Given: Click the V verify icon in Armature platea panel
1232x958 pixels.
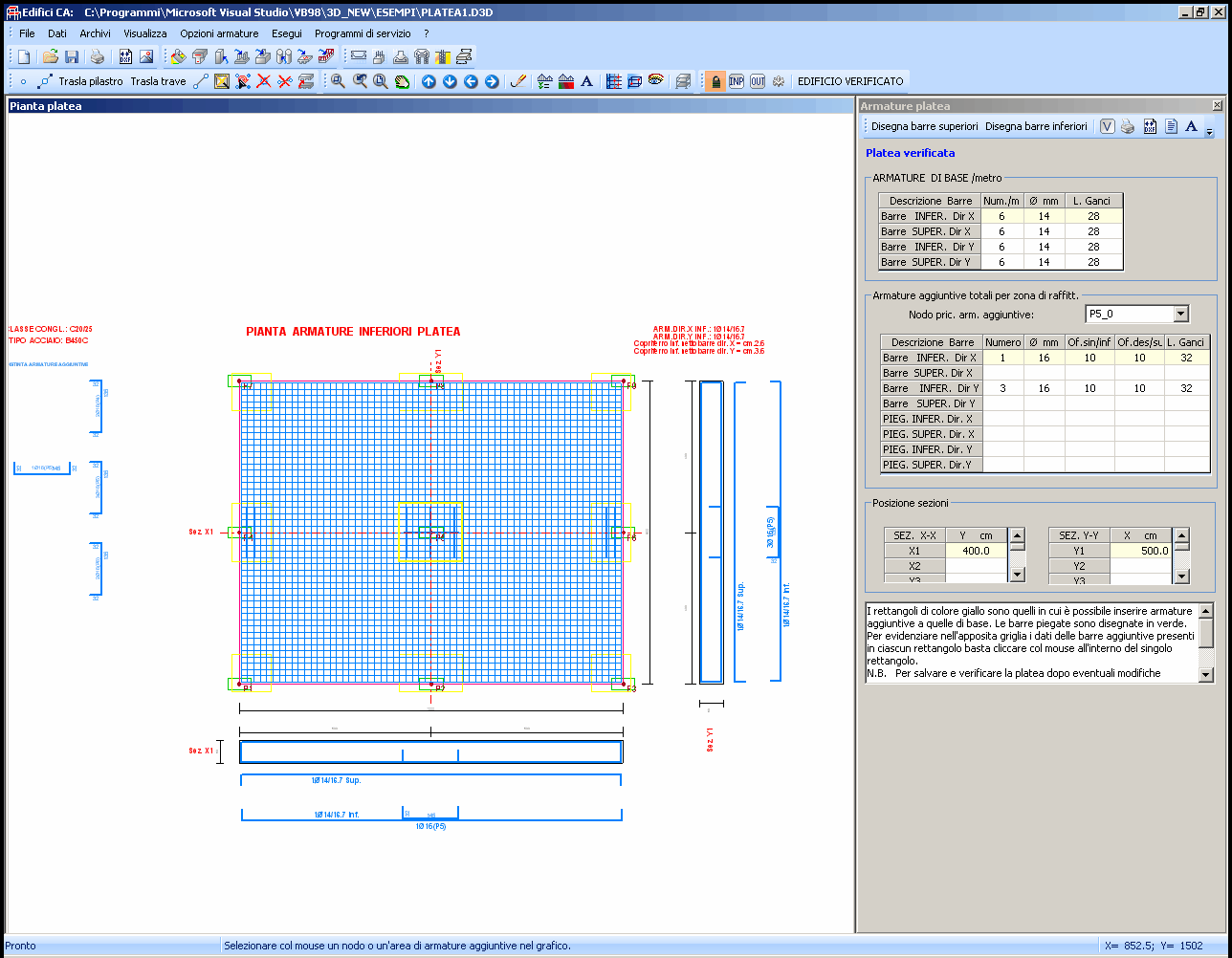Looking at the screenshot, I should (x=1108, y=126).
